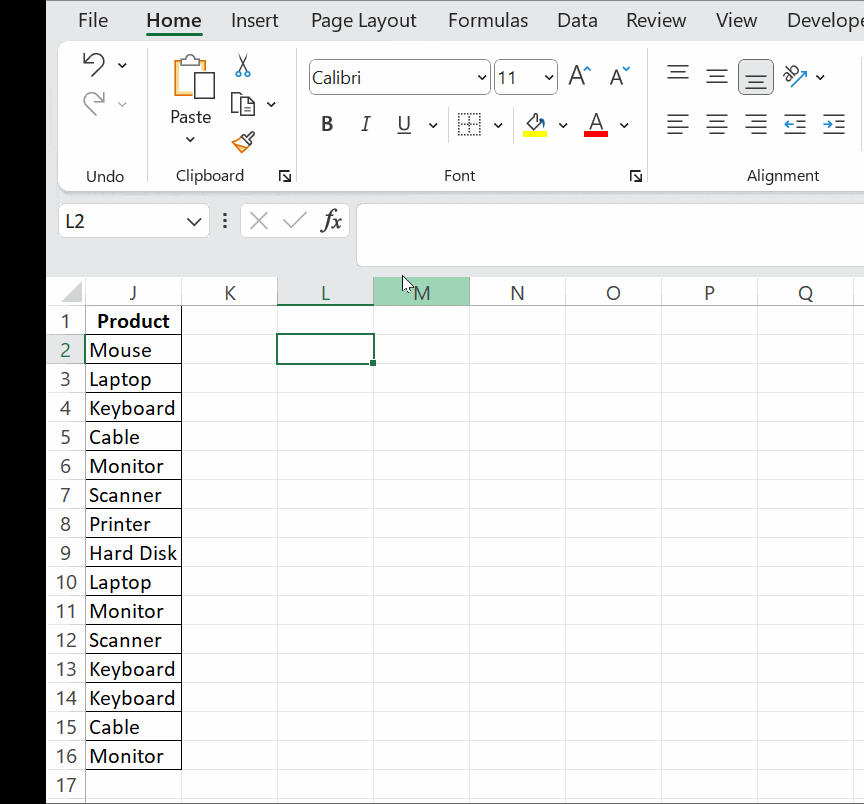864x804 pixels.
Task: Apply the Increase Font Size icon
Action: [578, 73]
